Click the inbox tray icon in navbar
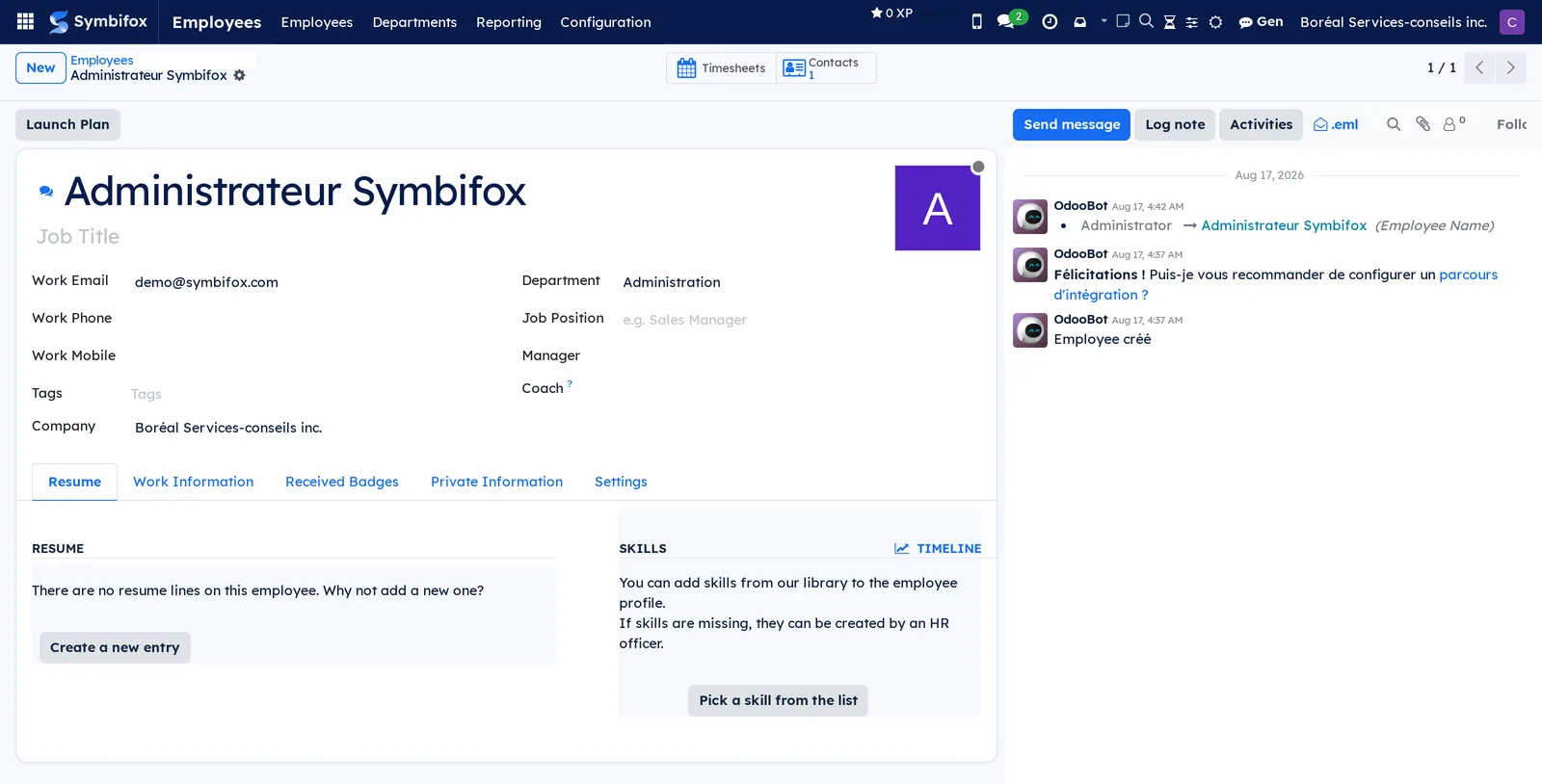 point(1079,21)
